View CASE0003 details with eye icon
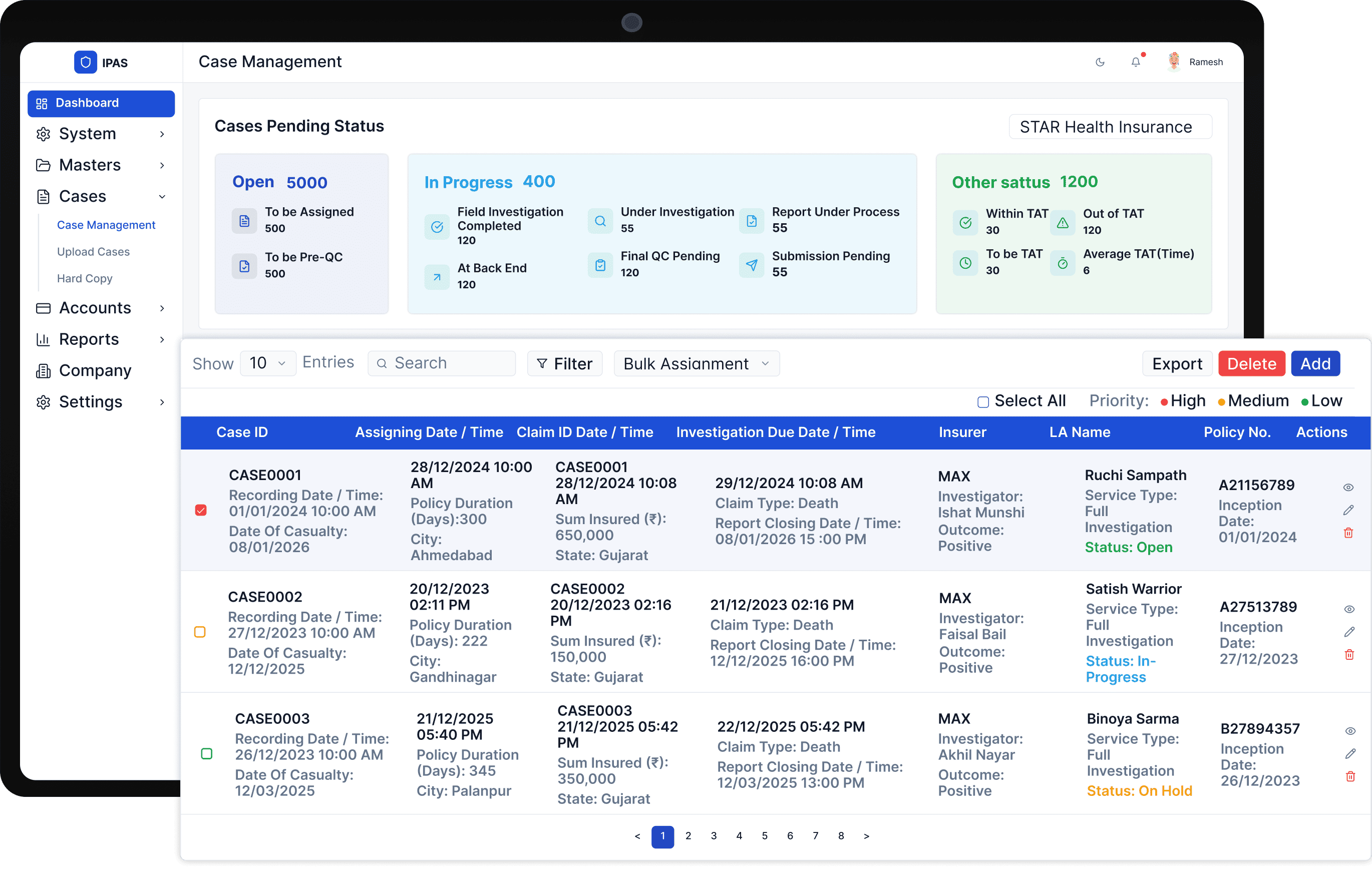Image resolution: width=1372 pixels, height=869 pixels. coord(1350,731)
